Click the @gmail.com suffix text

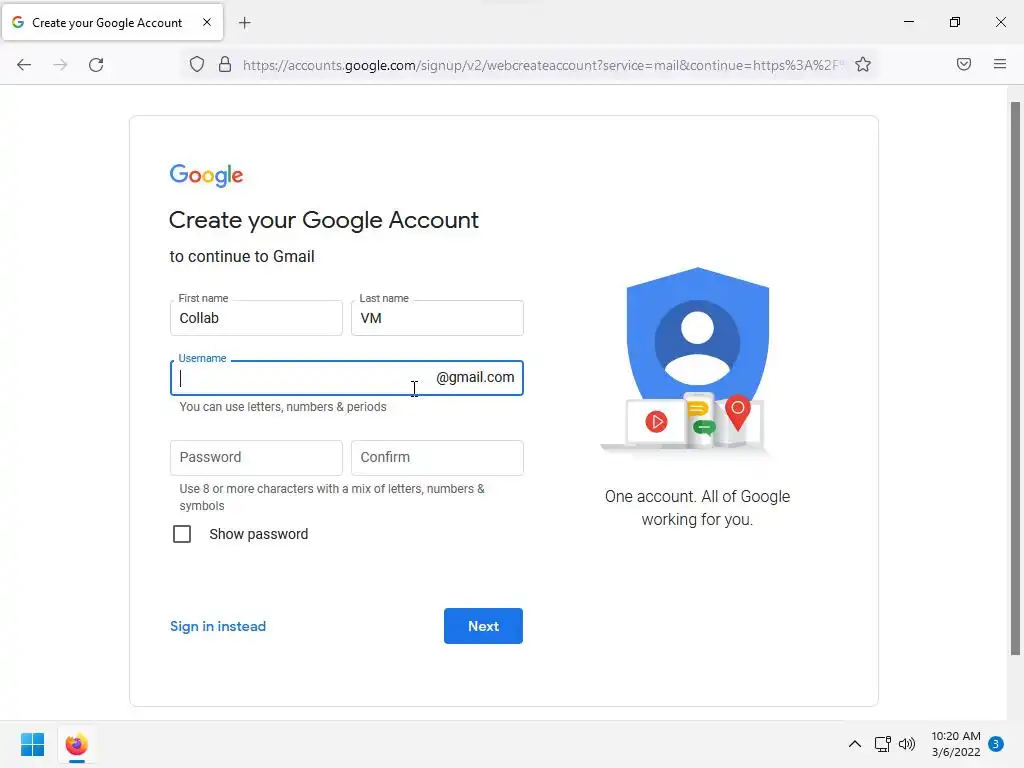point(475,377)
